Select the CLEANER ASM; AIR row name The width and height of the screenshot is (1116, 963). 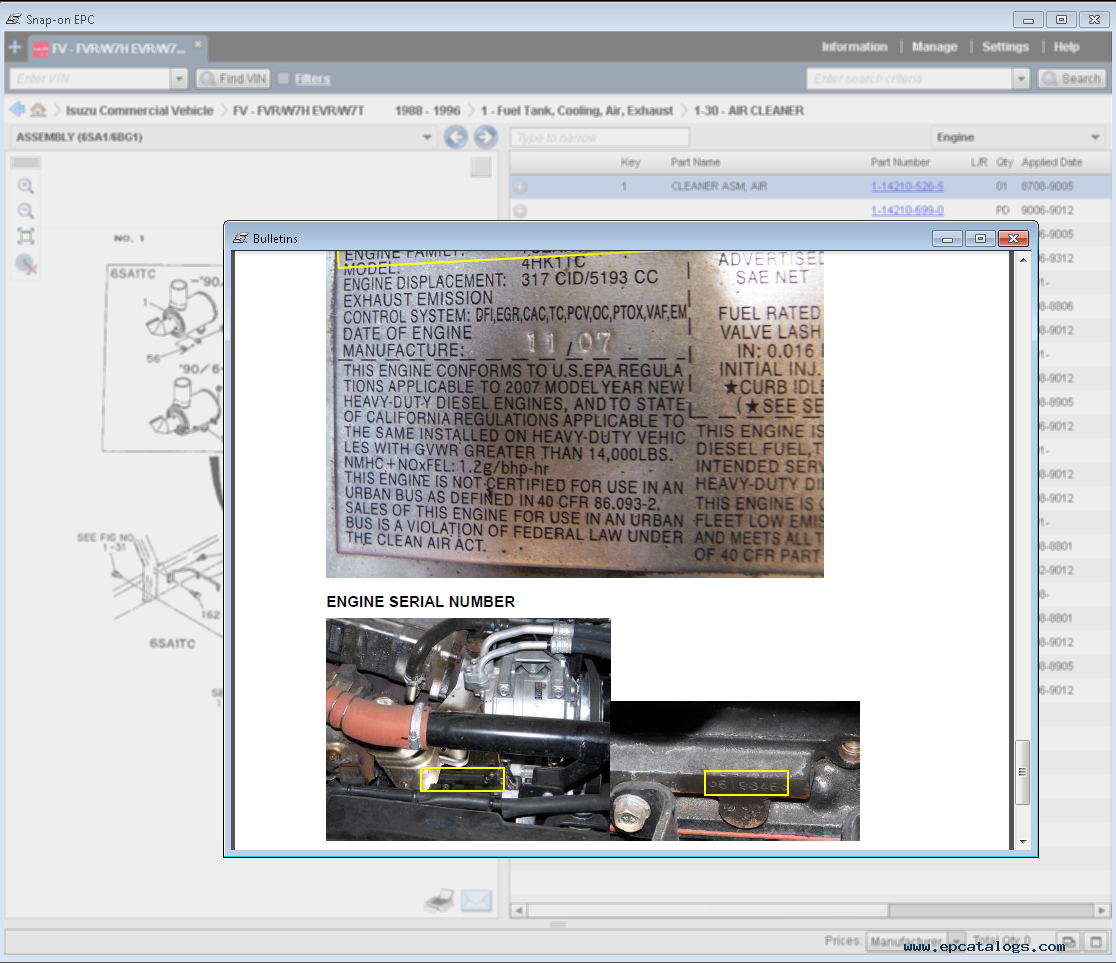719,186
